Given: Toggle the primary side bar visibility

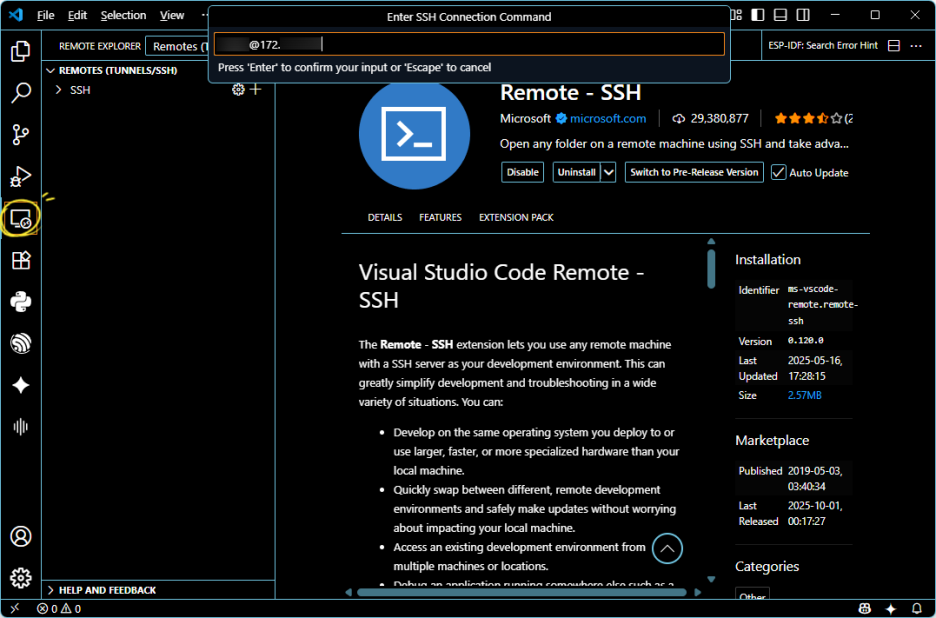Looking at the screenshot, I should (x=758, y=15).
